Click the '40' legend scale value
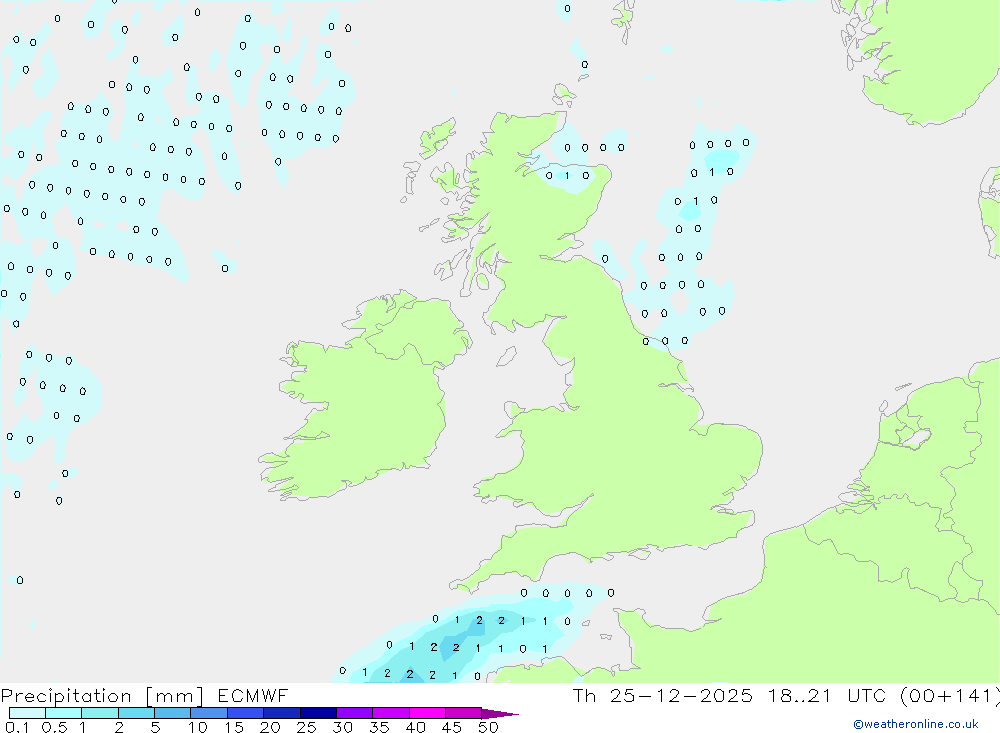1000x733 pixels. [x=415, y=727]
